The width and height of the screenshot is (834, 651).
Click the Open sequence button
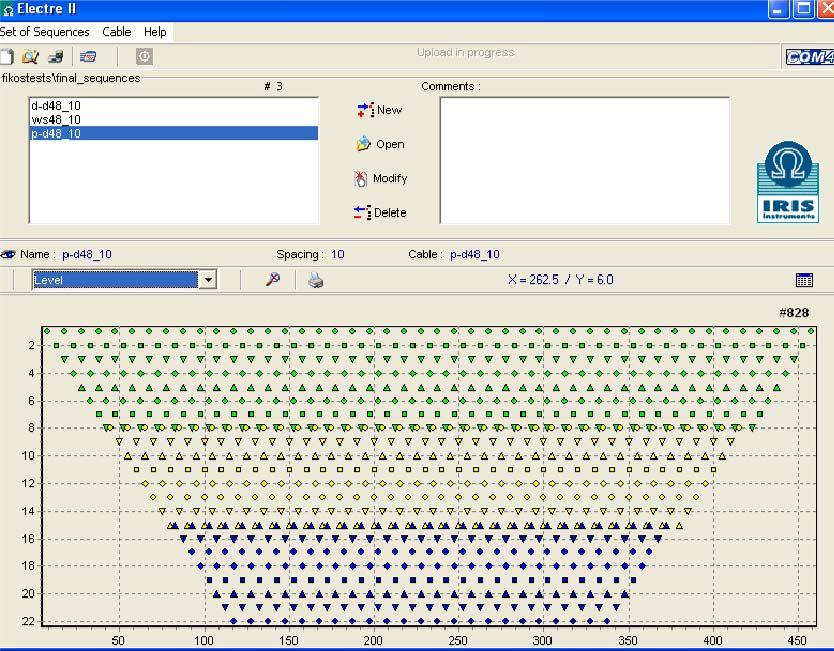(380, 144)
